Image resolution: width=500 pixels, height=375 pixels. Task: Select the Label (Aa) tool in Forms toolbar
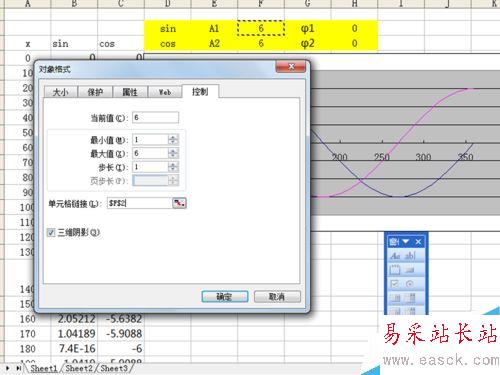tap(395, 256)
